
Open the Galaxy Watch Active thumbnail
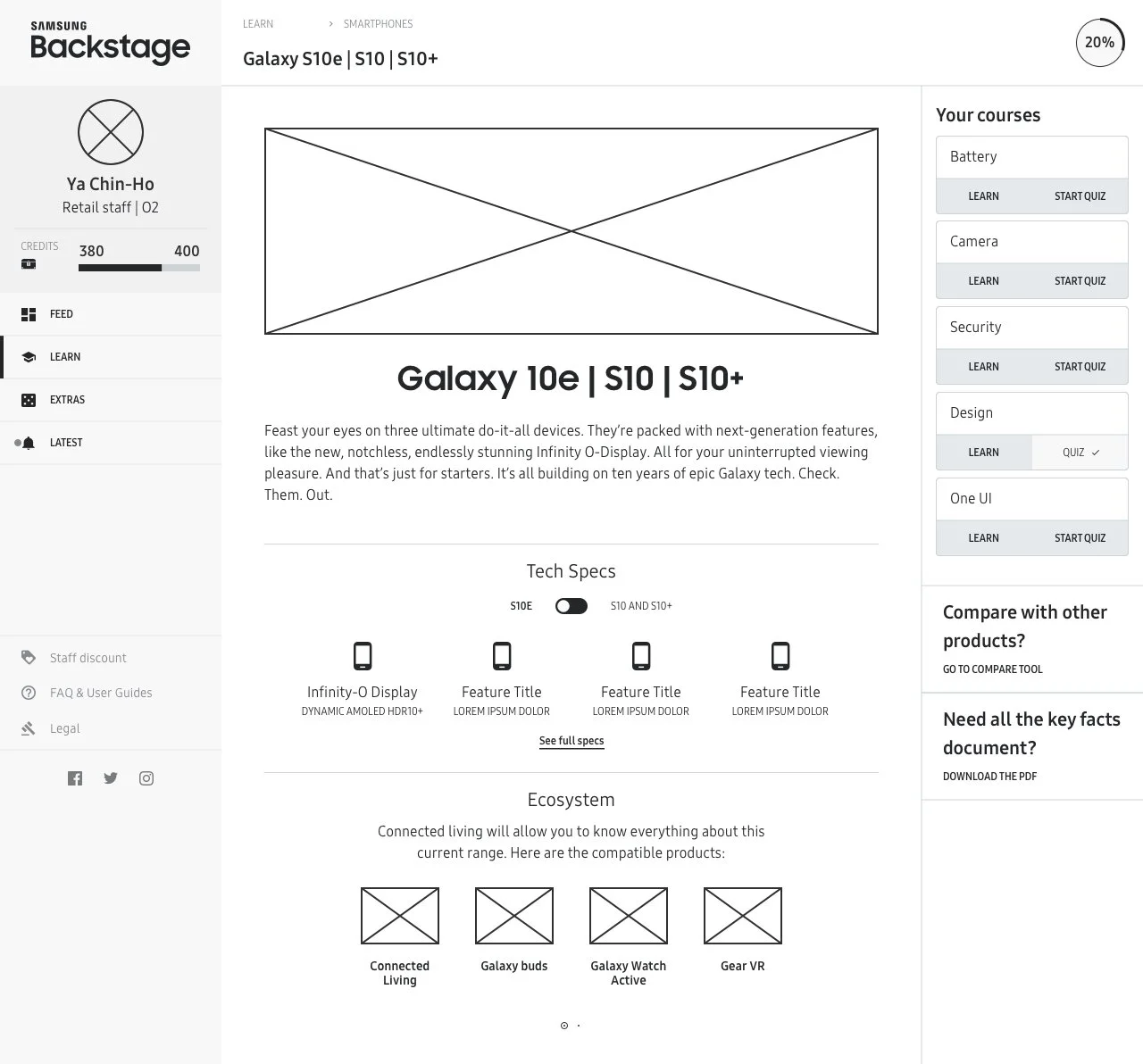tap(629, 916)
